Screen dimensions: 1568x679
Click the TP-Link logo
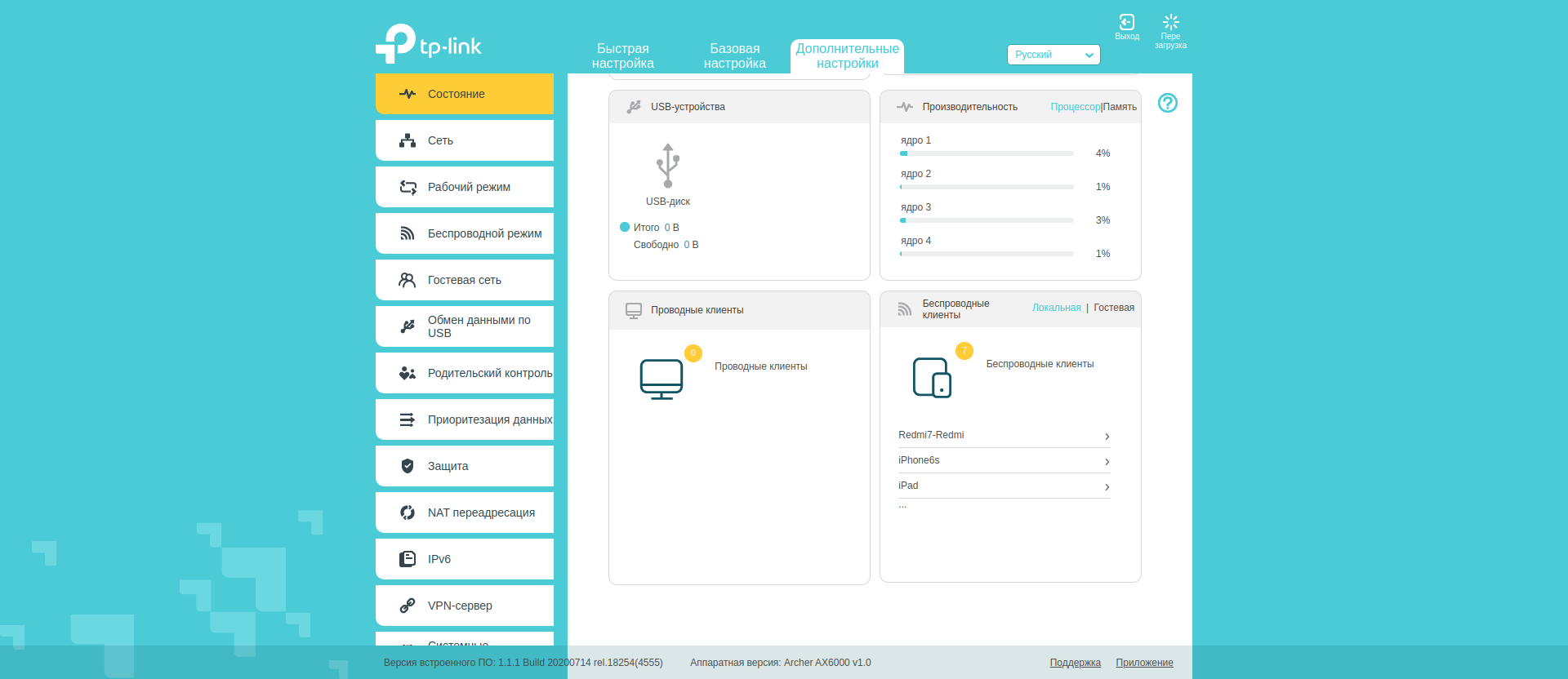[429, 44]
